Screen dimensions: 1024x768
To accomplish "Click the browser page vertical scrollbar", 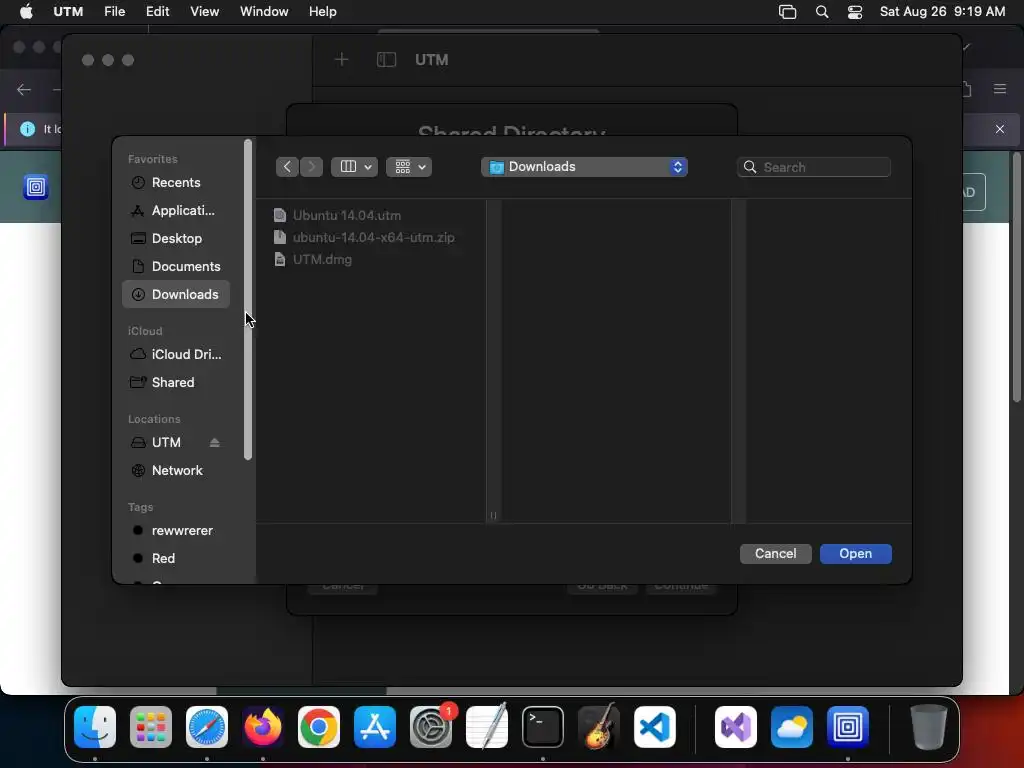I will [x=1016, y=278].
